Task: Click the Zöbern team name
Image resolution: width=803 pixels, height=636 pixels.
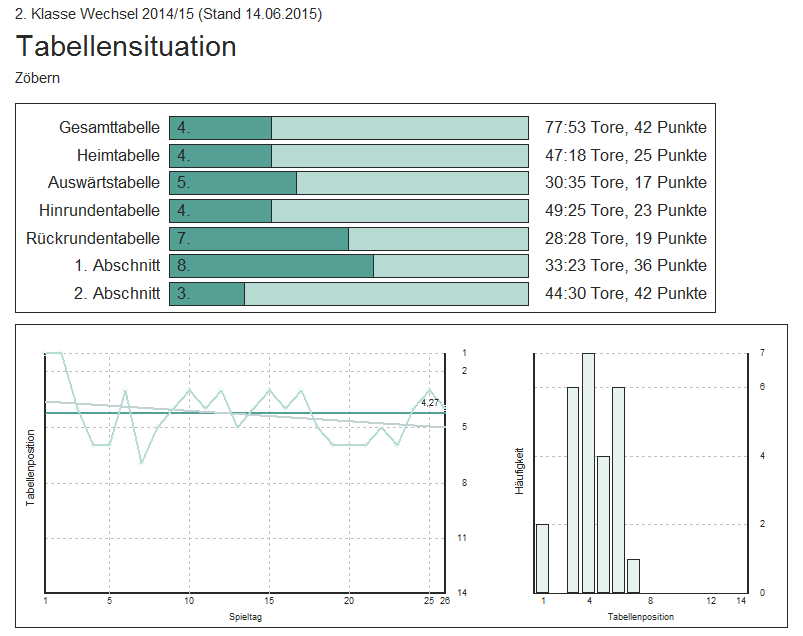Action: pyautogui.click(x=38, y=78)
